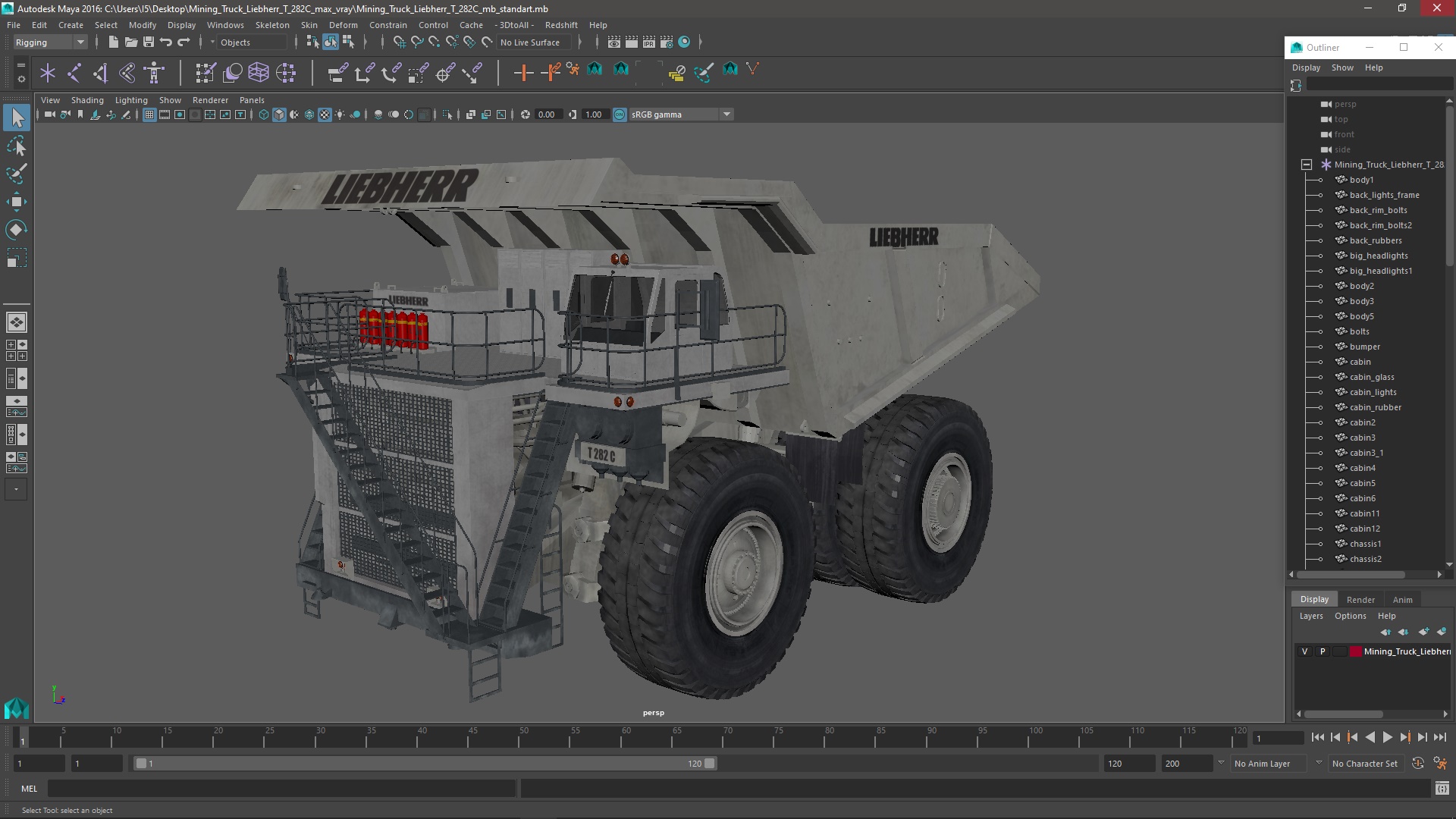
Task: Choose the IK Handle tool on the shelf
Action: tap(101, 73)
